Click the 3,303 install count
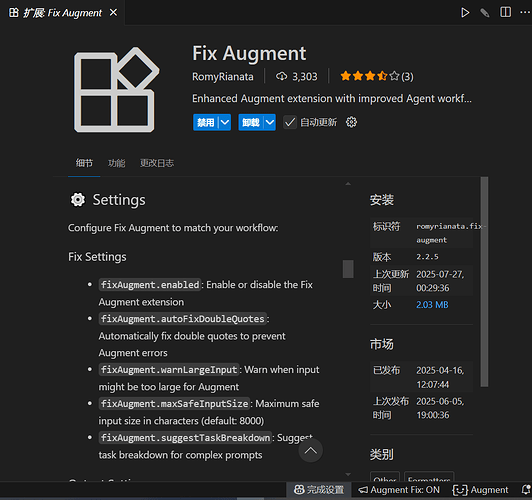 297,76
